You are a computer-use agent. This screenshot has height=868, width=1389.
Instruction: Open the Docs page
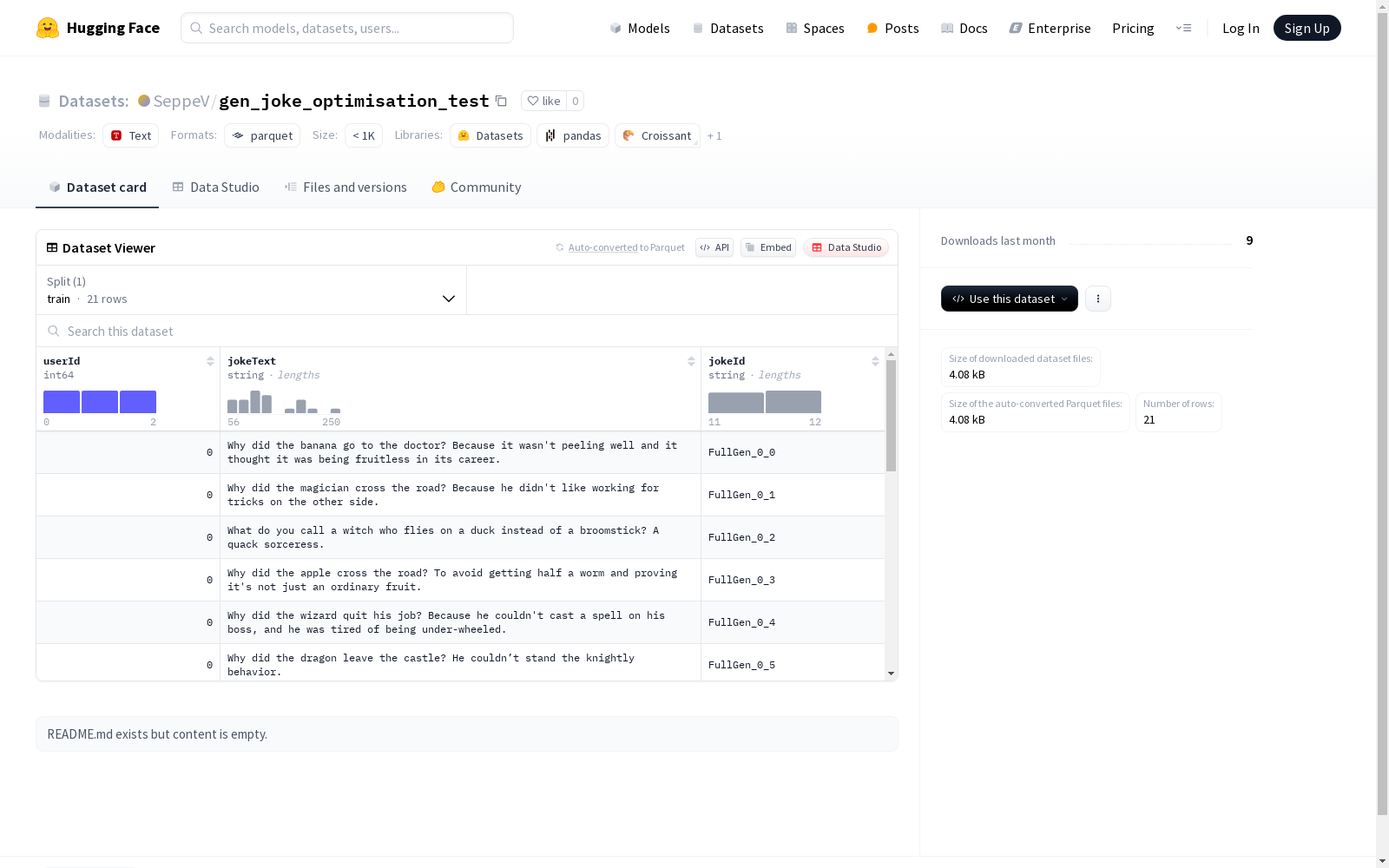click(x=964, y=28)
